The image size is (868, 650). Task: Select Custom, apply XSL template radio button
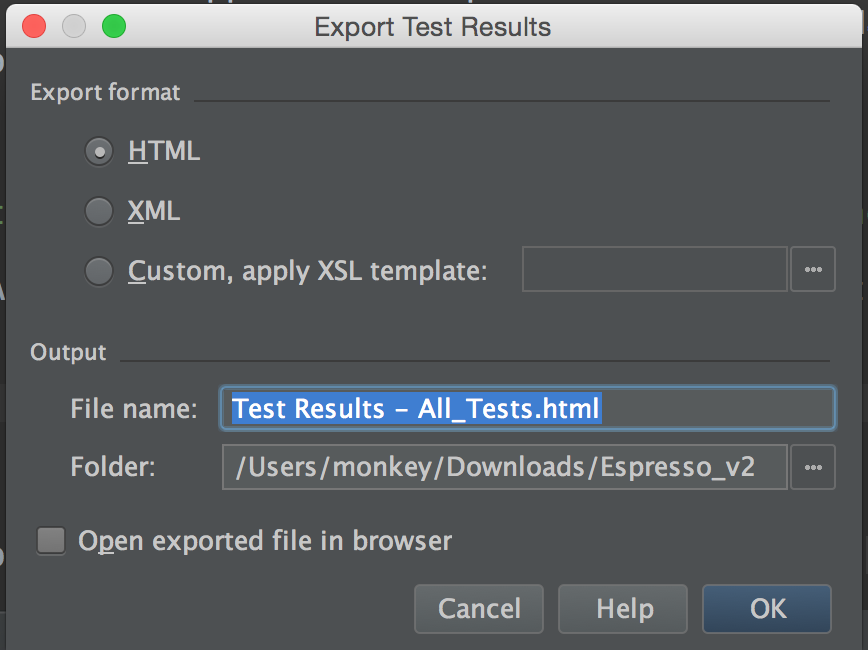click(99, 271)
